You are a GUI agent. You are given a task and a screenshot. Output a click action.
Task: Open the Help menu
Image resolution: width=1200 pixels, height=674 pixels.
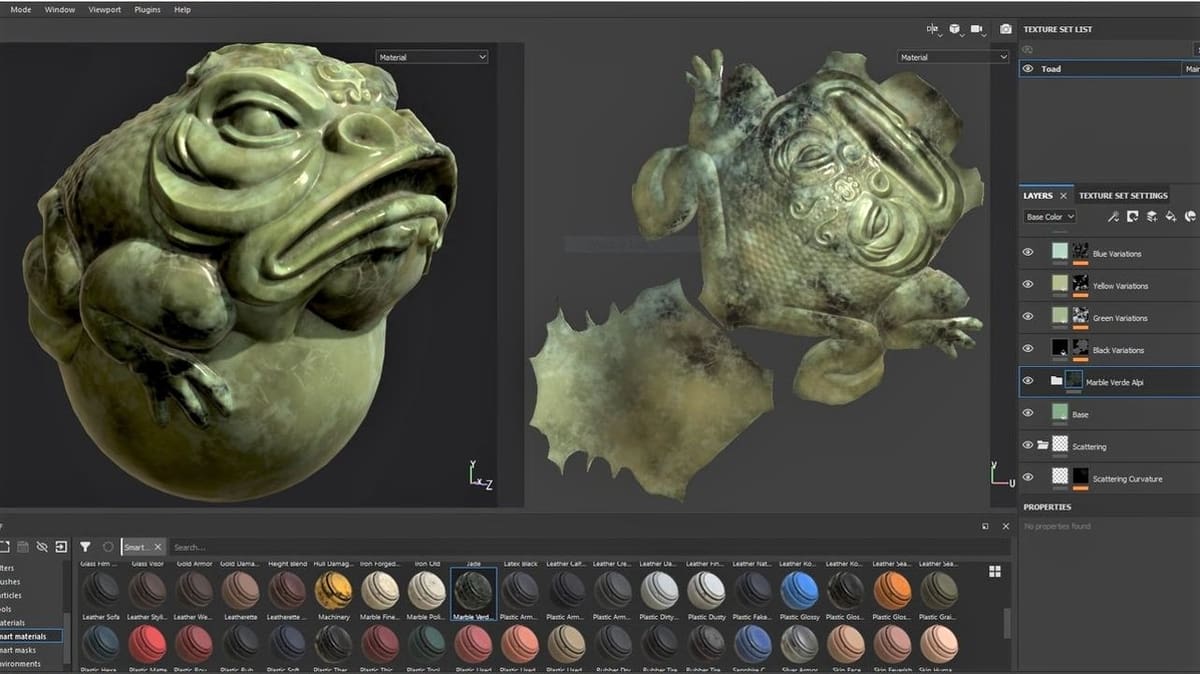click(x=182, y=10)
